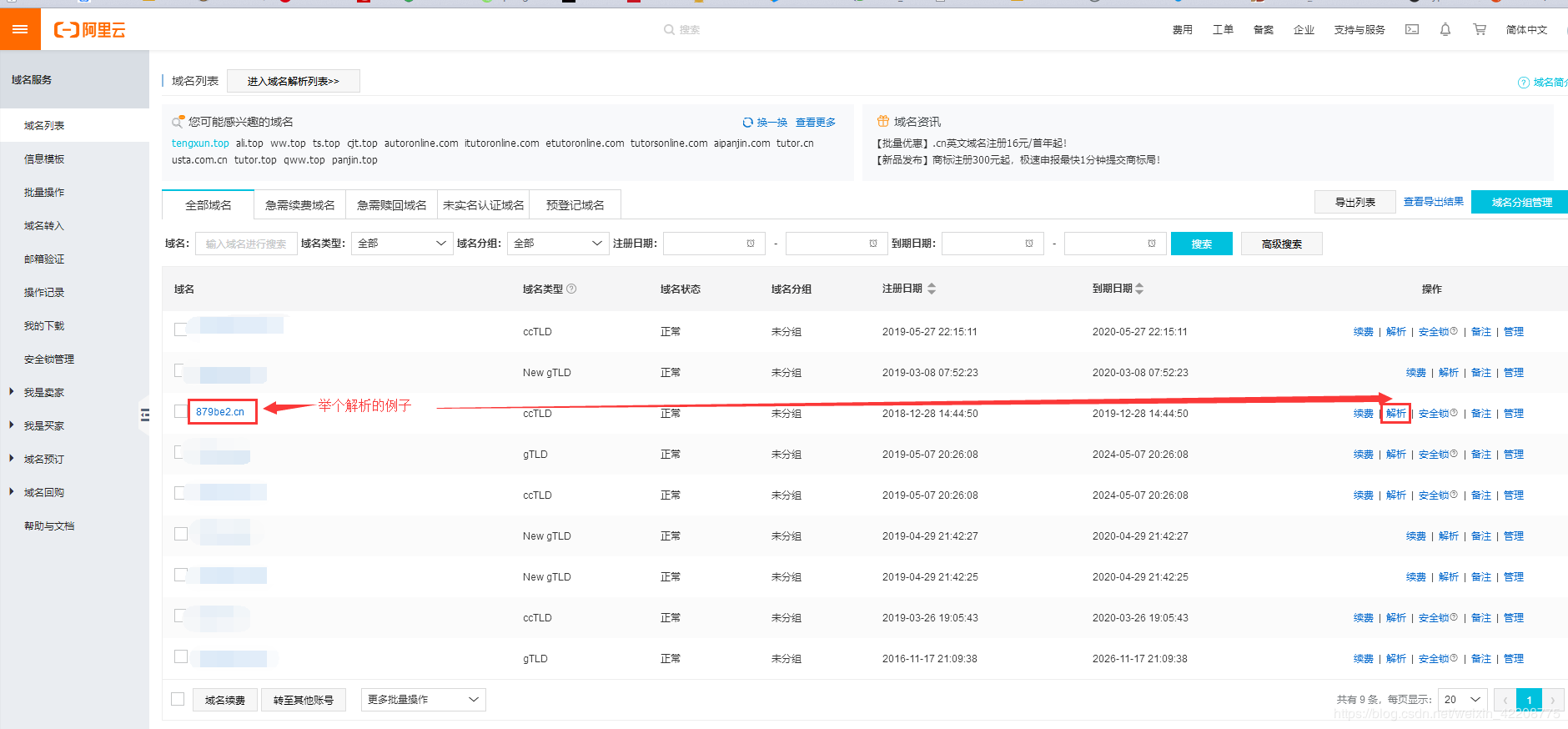Collapse the sidebar with the handle icon
The height and width of the screenshot is (729, 1568).
[144, 415]
